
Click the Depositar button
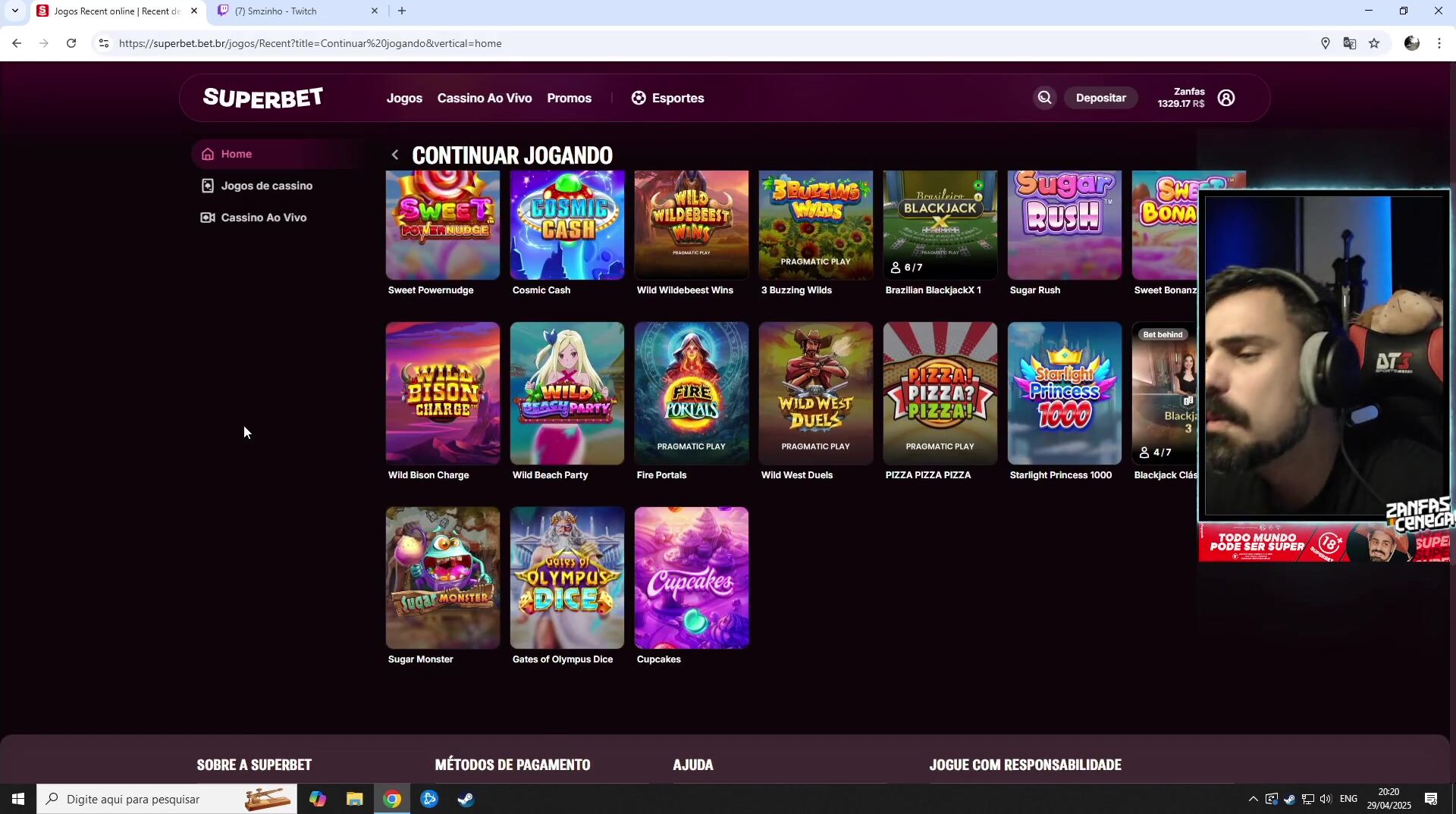(x=1100, y=98)
